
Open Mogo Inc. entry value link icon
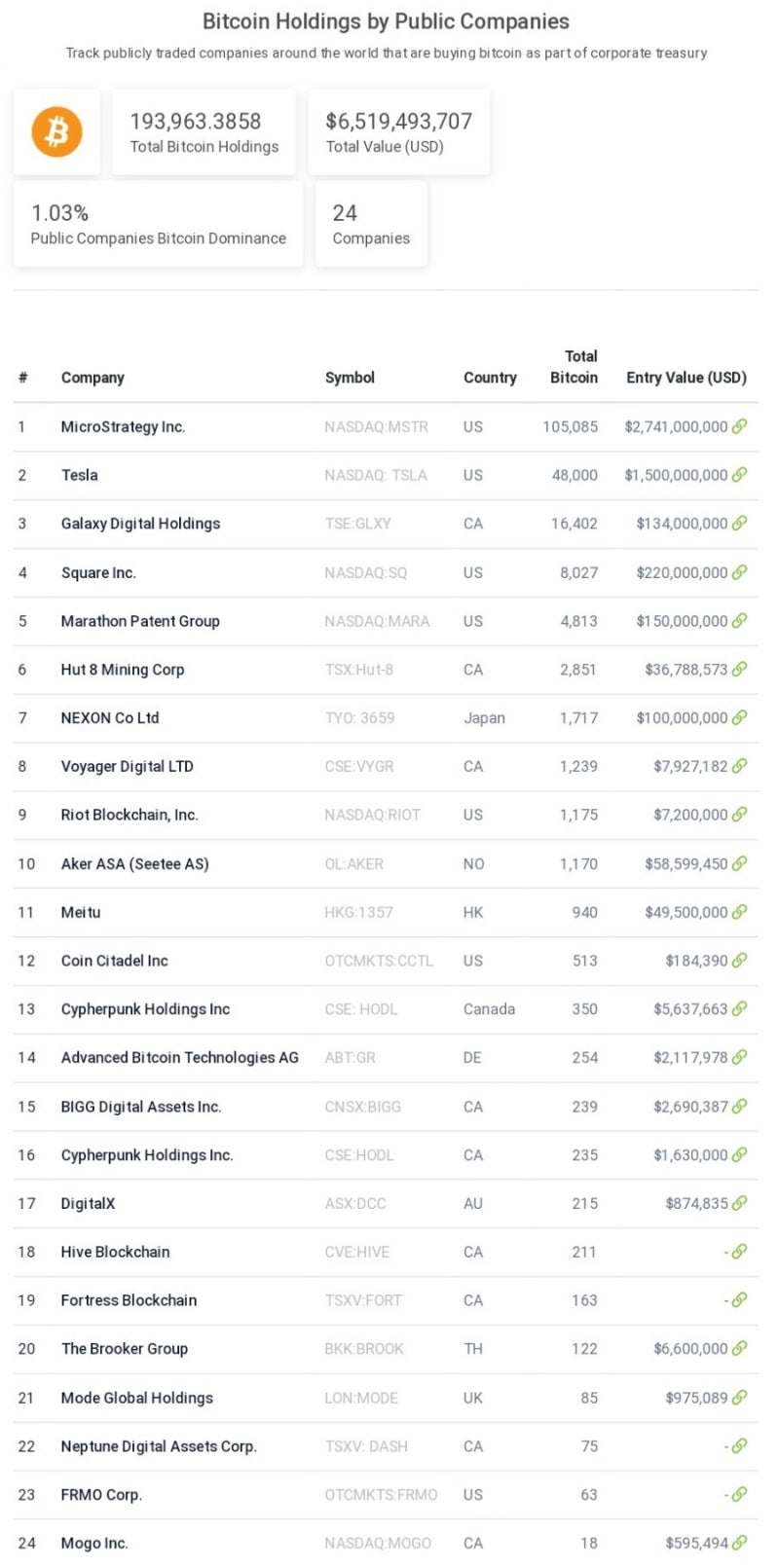coord(740,1543)
